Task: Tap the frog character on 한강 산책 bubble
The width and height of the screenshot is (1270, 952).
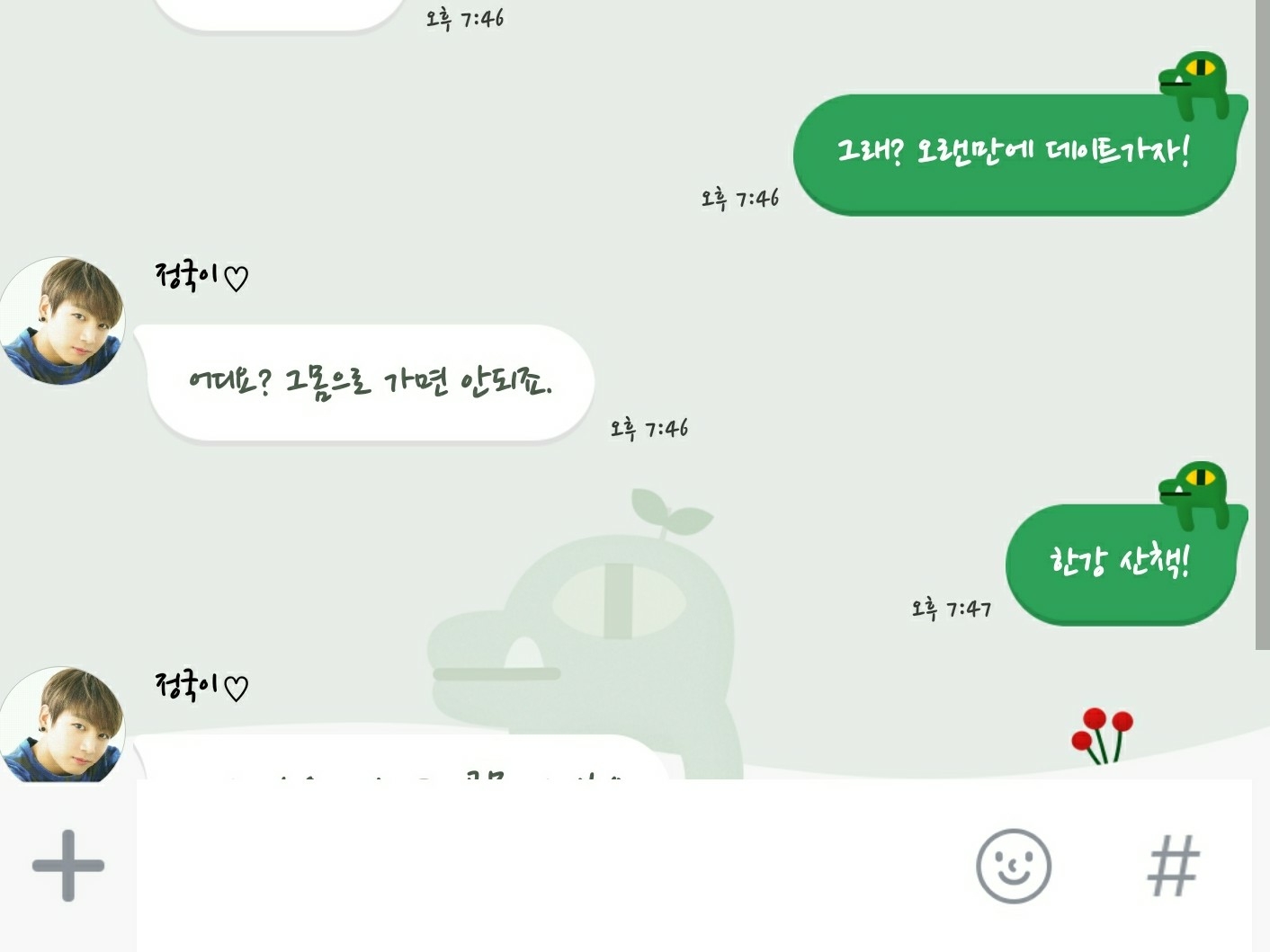Action: coord(1195,496)
